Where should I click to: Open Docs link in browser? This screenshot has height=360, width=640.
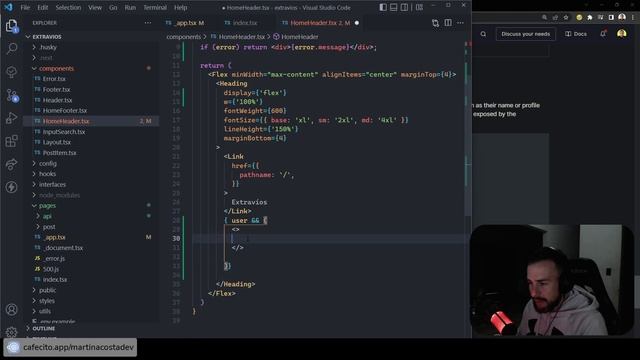[576, 34]
